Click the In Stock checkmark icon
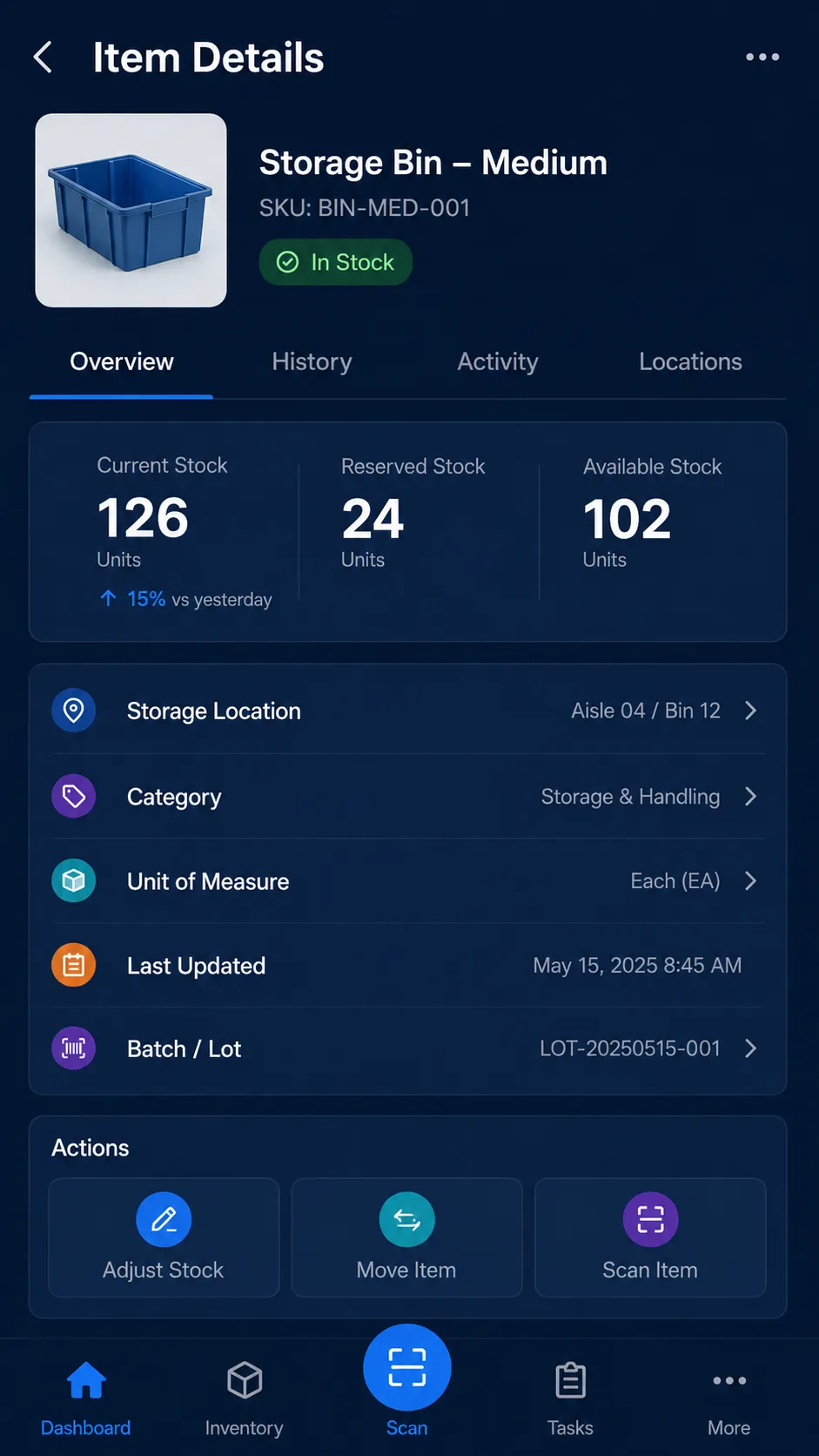819x1456 pixels. tap(287, 262)
